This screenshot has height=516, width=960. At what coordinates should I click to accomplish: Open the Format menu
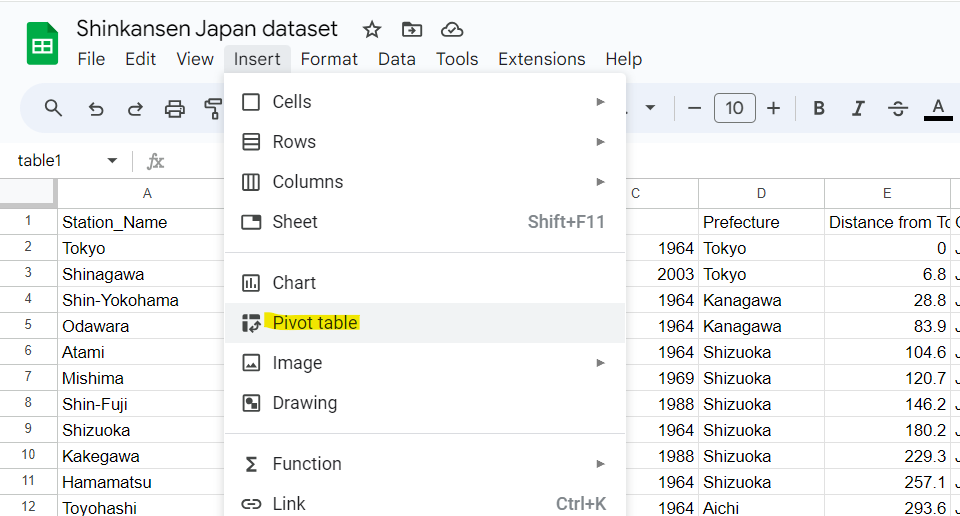click(x=329, y=59)
